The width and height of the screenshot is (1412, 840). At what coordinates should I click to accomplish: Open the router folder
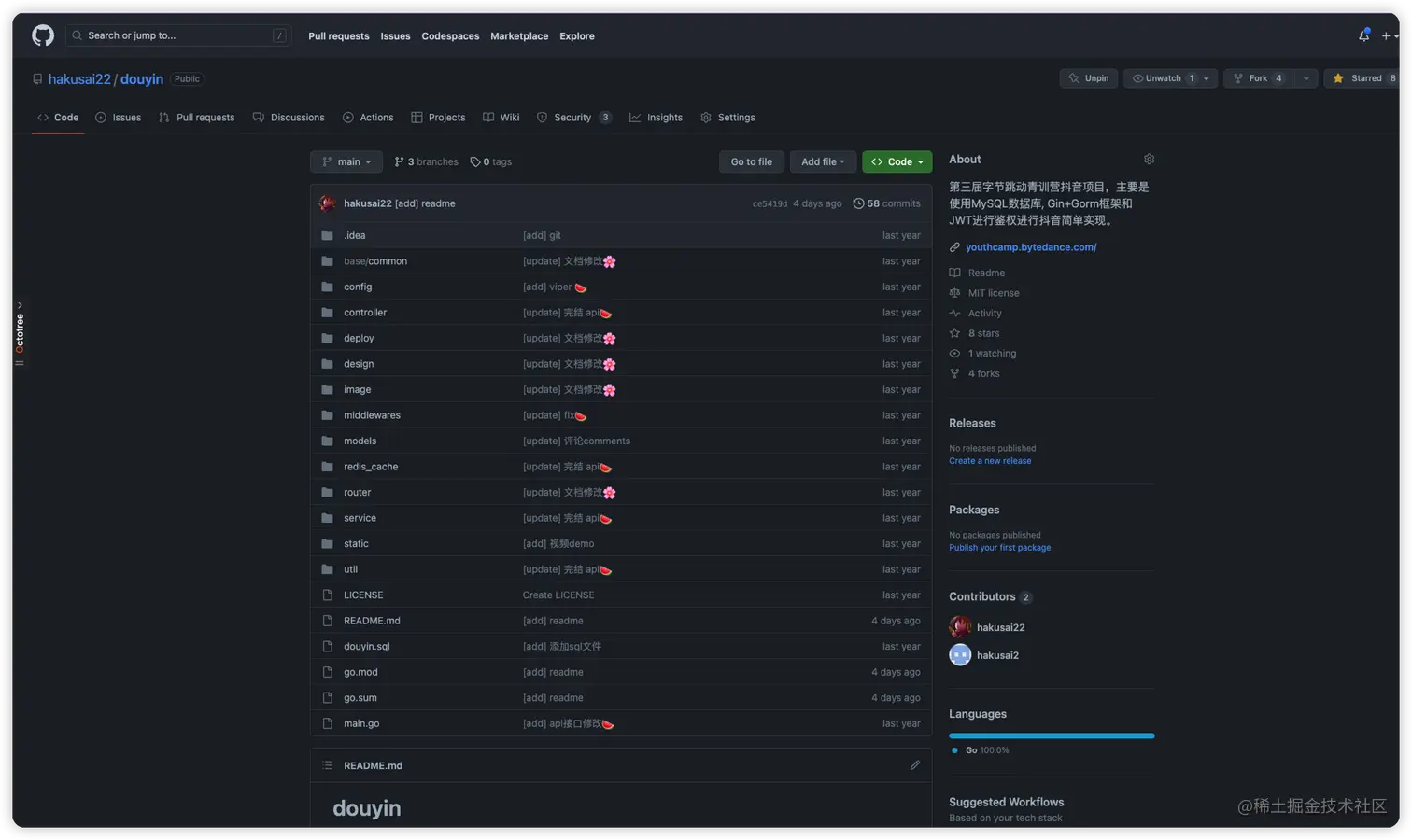[357, 492]
